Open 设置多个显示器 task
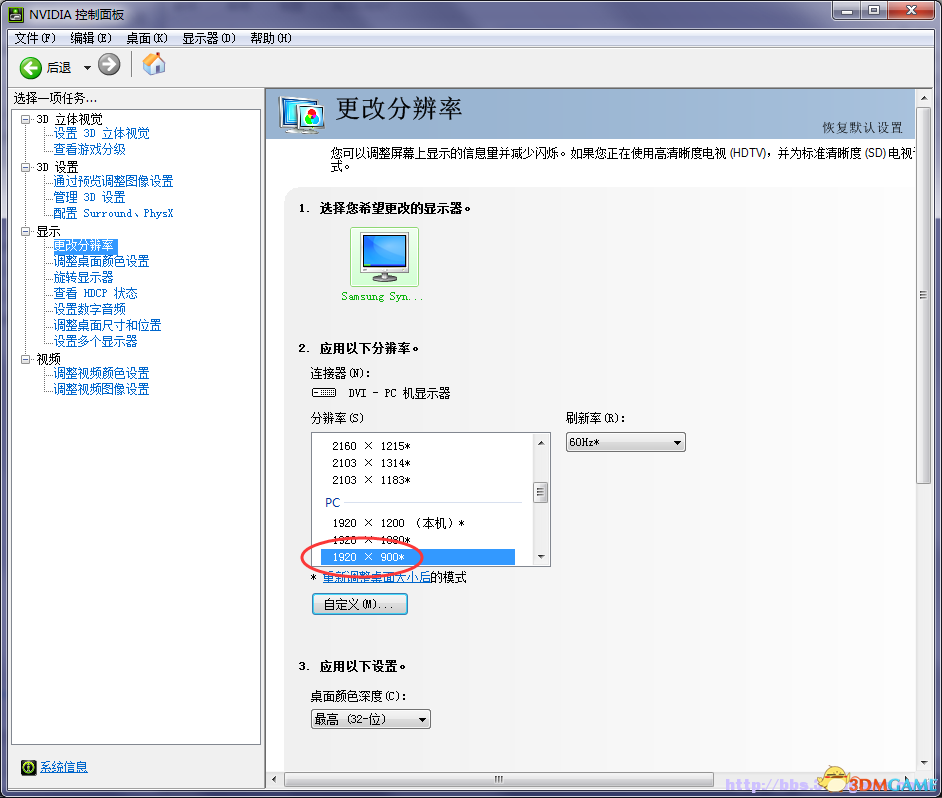 (x=96, y=341)
